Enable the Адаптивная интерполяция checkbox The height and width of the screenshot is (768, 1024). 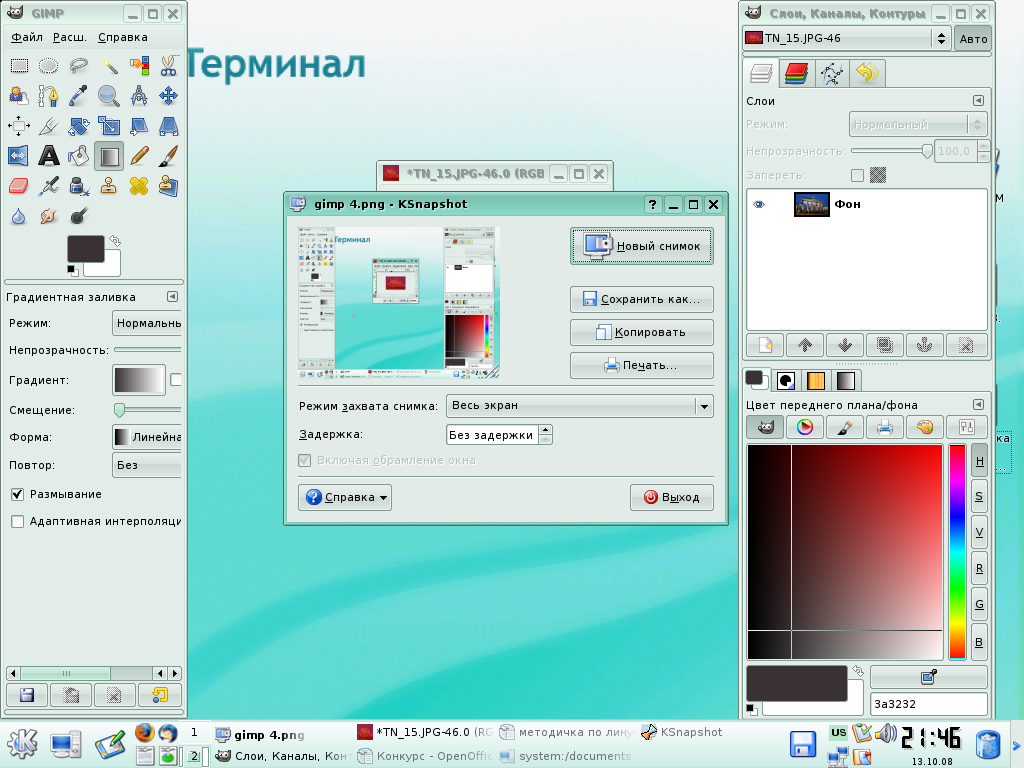point(17,521)
